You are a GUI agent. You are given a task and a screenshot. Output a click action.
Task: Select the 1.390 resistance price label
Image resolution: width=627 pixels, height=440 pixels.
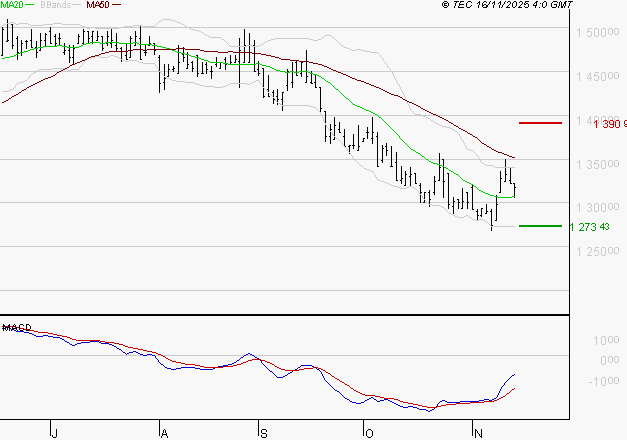[x=609, y=124]
